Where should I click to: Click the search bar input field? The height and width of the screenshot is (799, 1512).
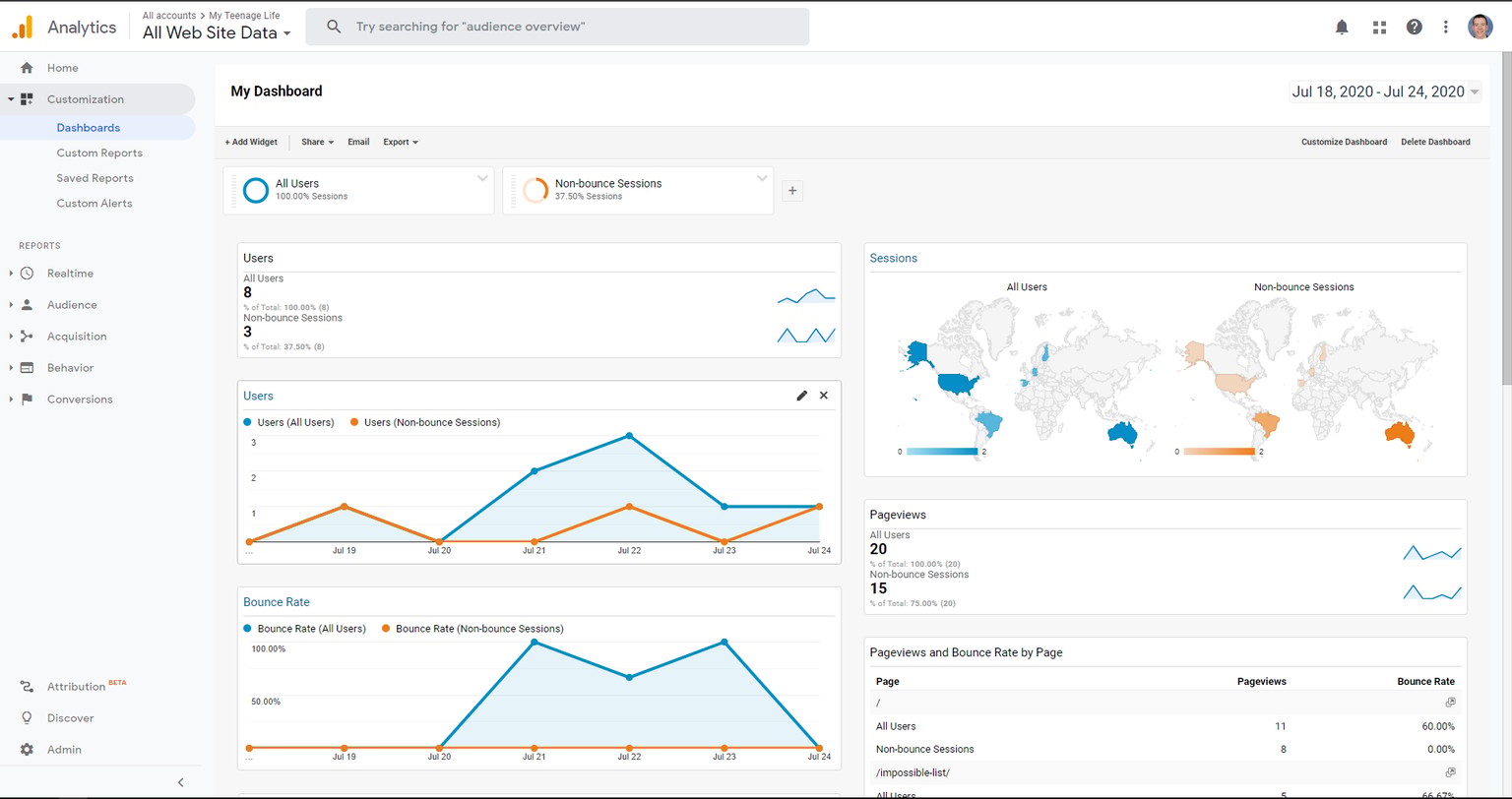tap(557, 27)
